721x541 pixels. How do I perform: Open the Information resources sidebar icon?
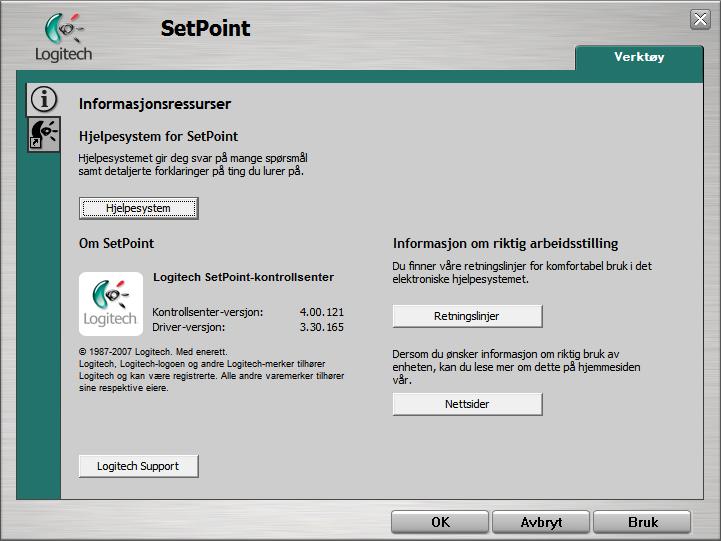click(44, 99)
